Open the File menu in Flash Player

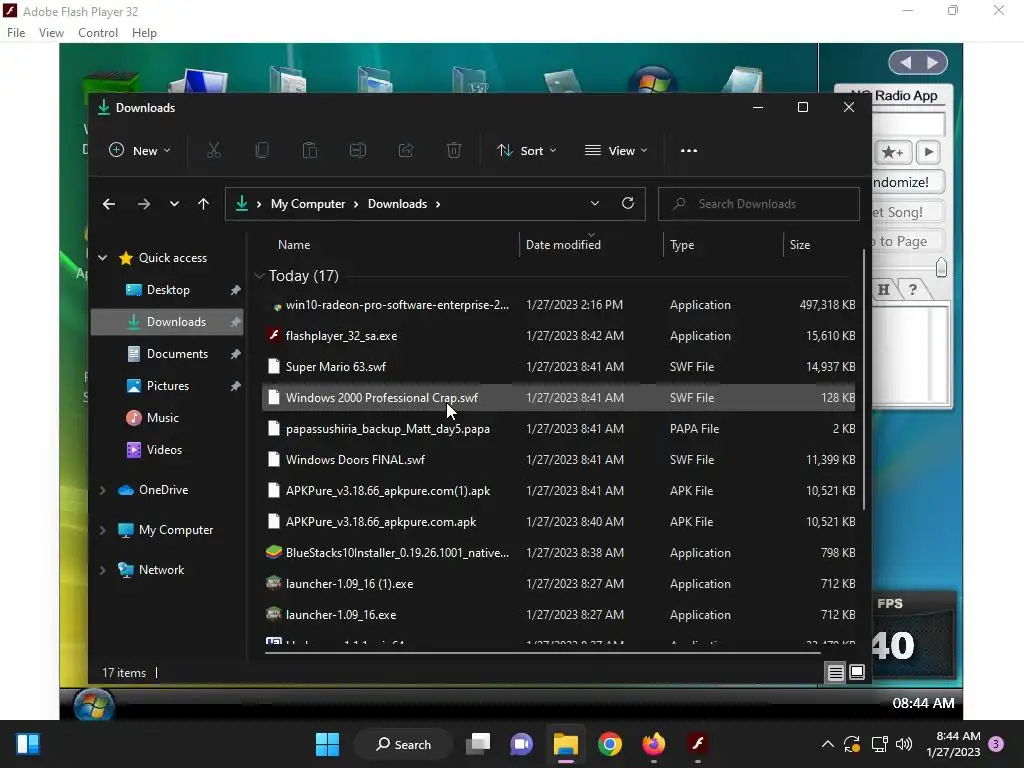tap(16, 33)
